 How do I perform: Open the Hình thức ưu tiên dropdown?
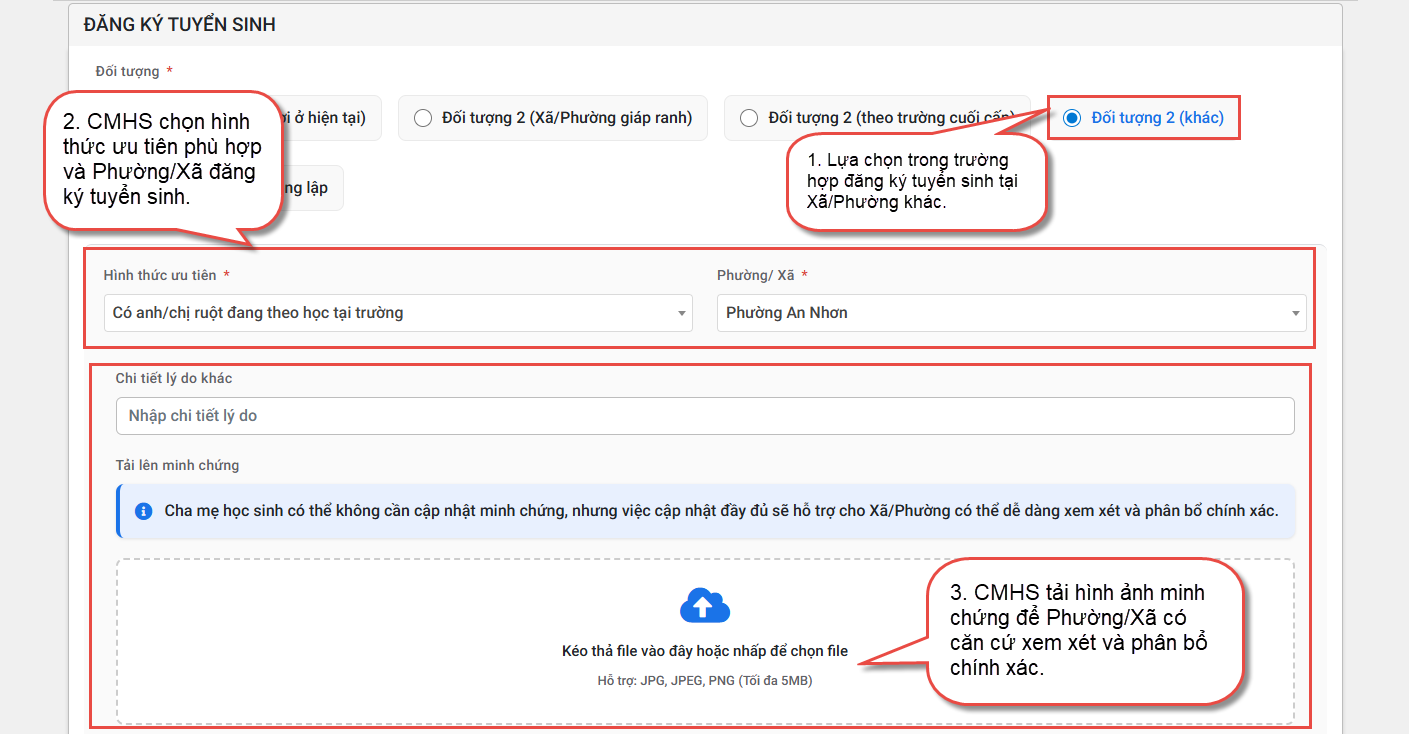click(398, 313)
